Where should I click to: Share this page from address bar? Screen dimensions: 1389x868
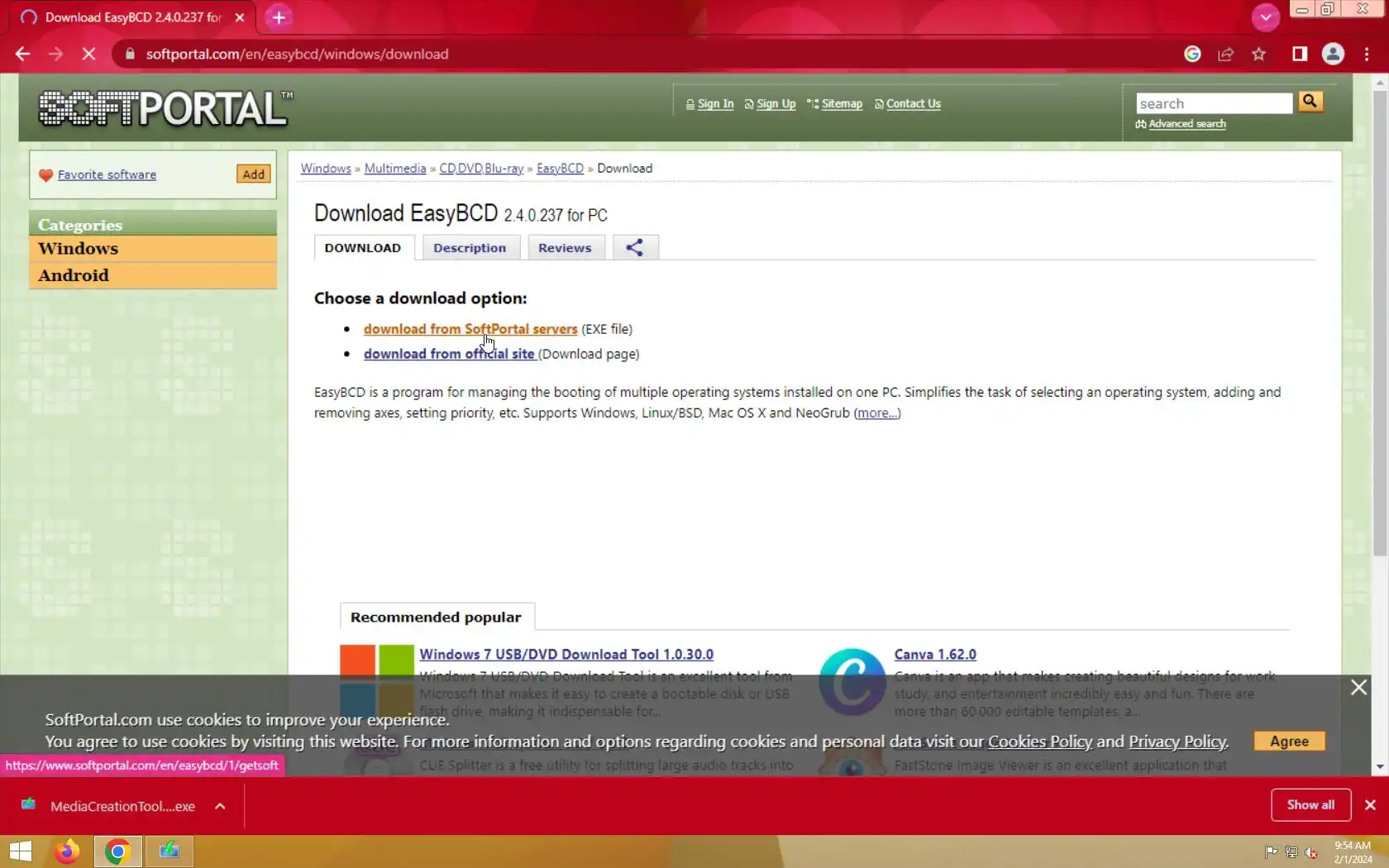click(x=1225, y=54)
